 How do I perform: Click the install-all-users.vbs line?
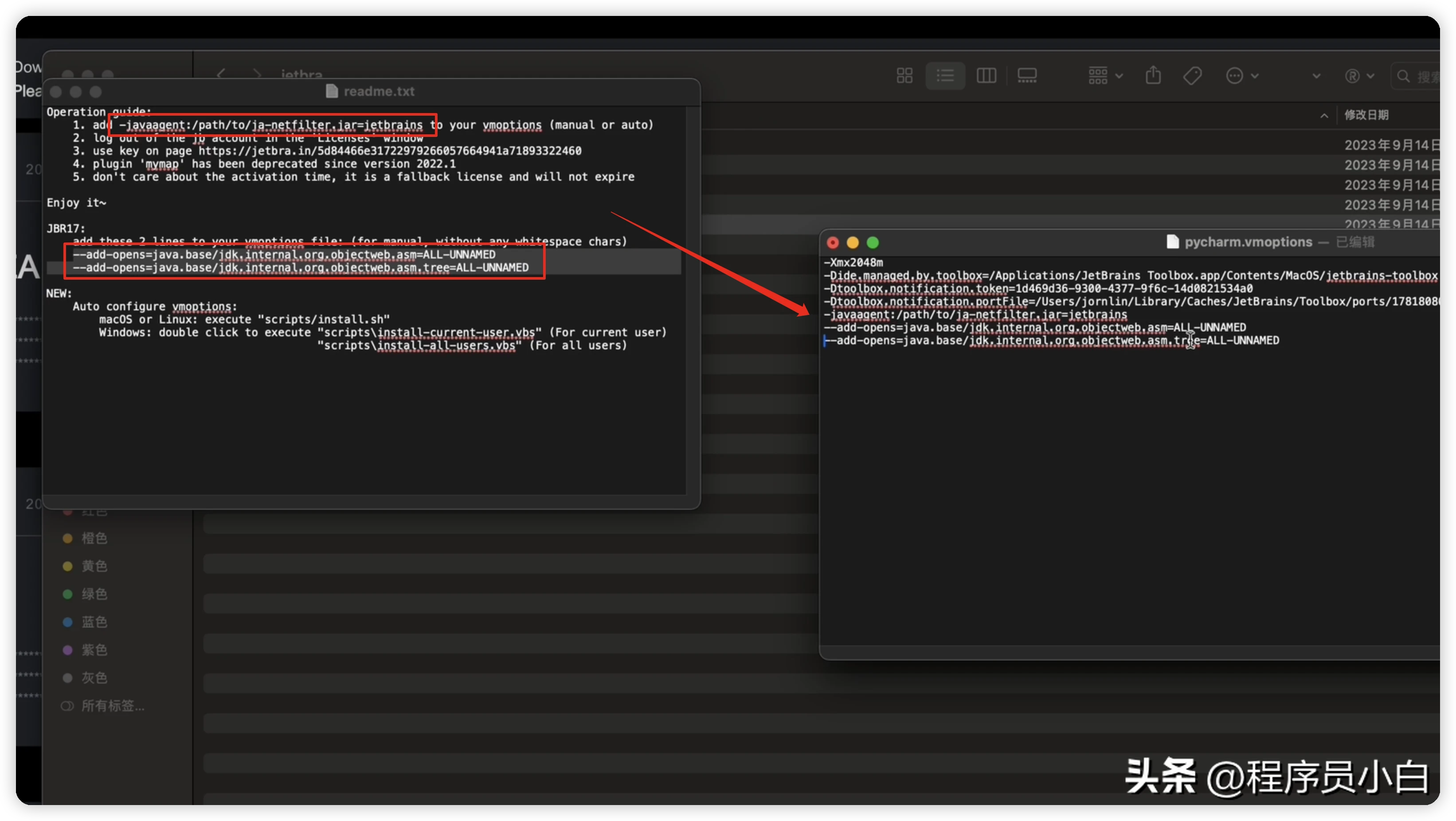point(472,345)
